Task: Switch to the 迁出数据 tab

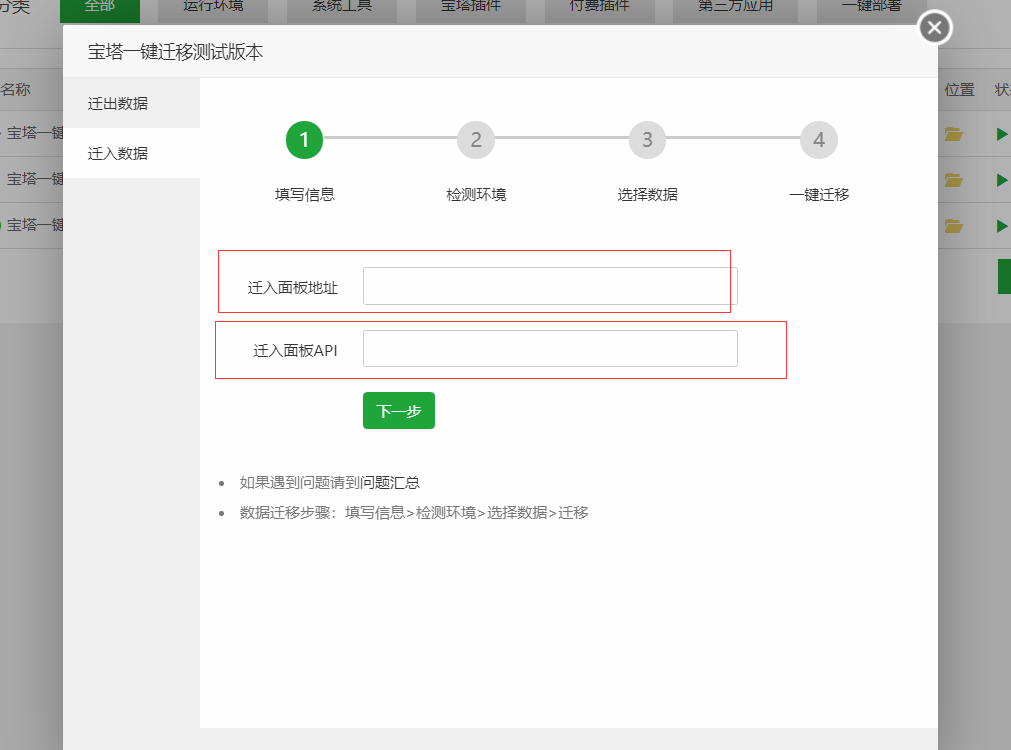Action: pyautogui.click(x=132, y=103)
